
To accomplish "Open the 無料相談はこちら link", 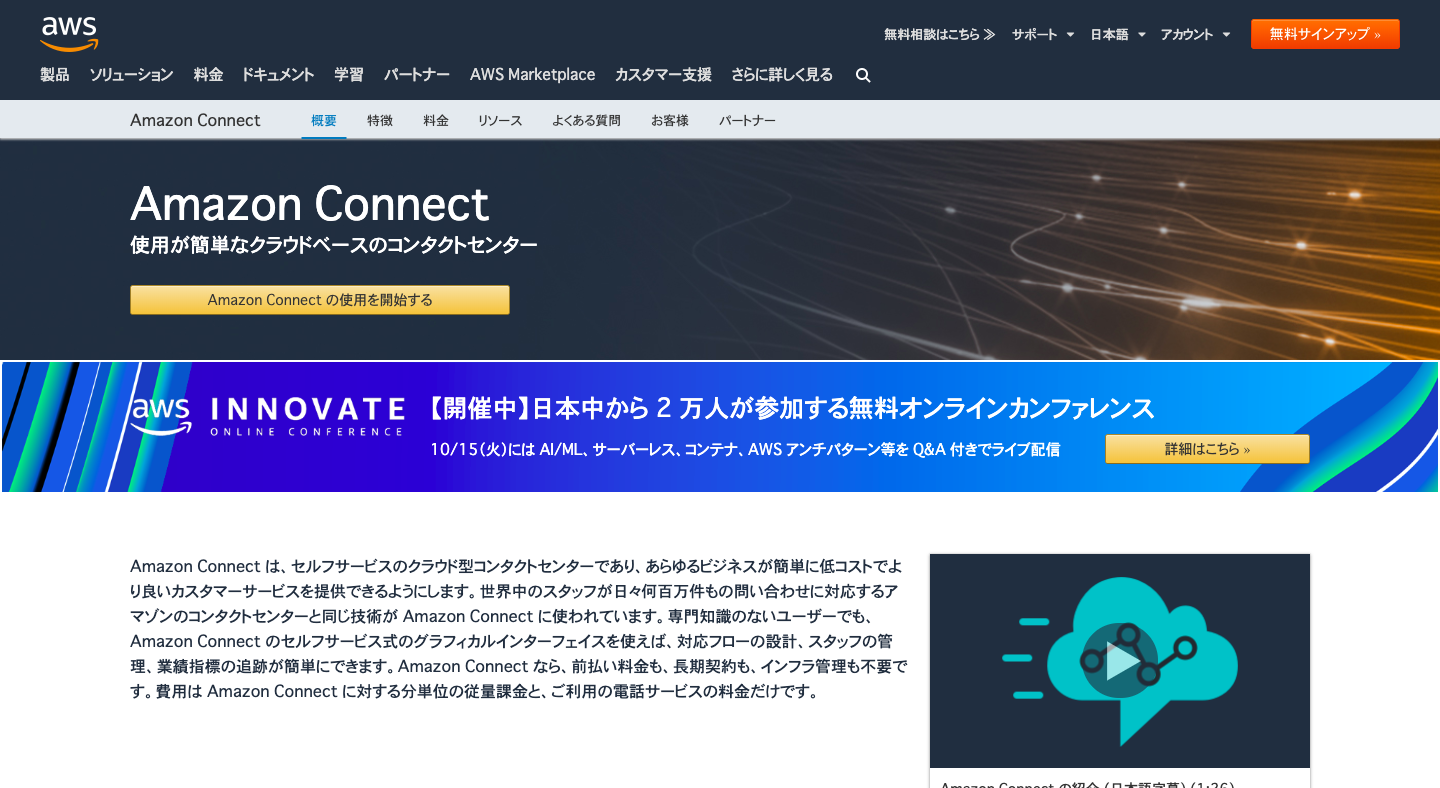I will (x=939, y=34).
